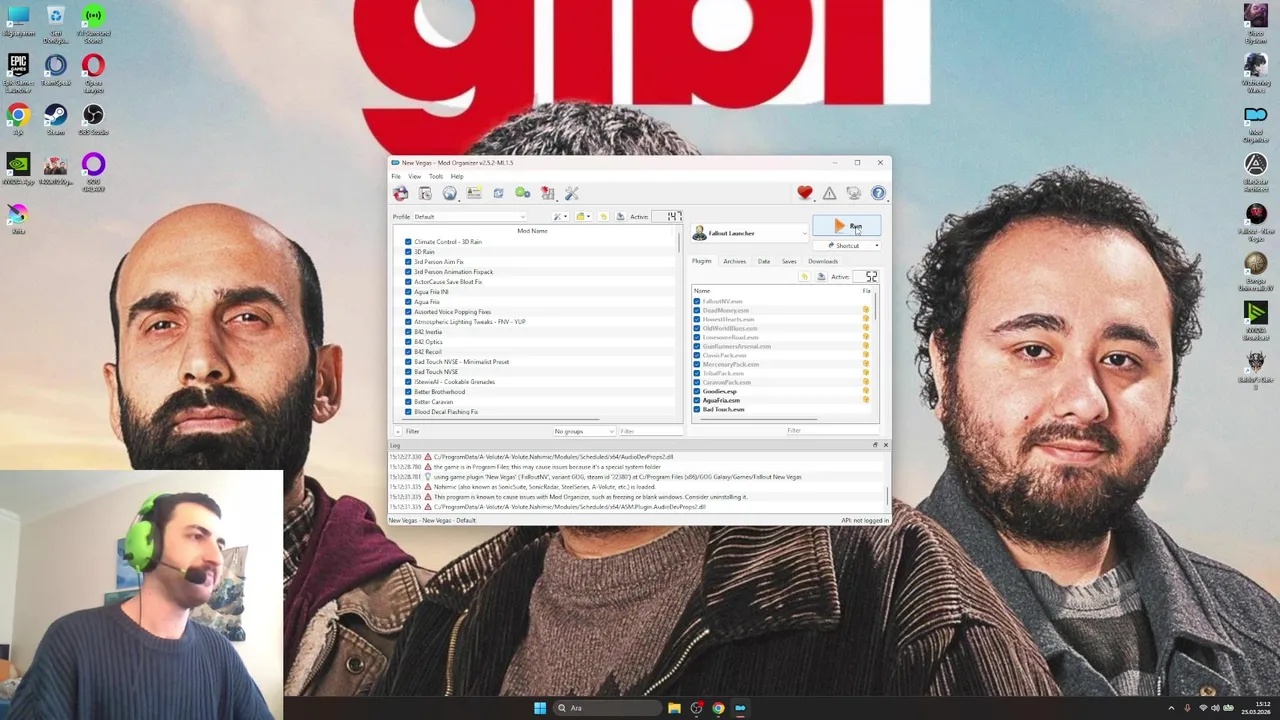Expand the filter panel arrow button
The image size is (1280, 720).
[397, 431]
